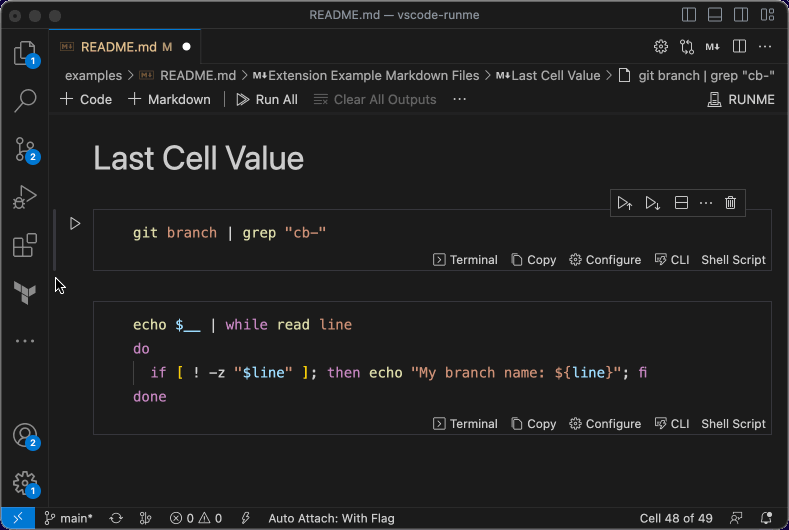The height and width of the screenshot is (530, 789).
Task: Click Cell 48 of 49 status
Action: point(676,518)
